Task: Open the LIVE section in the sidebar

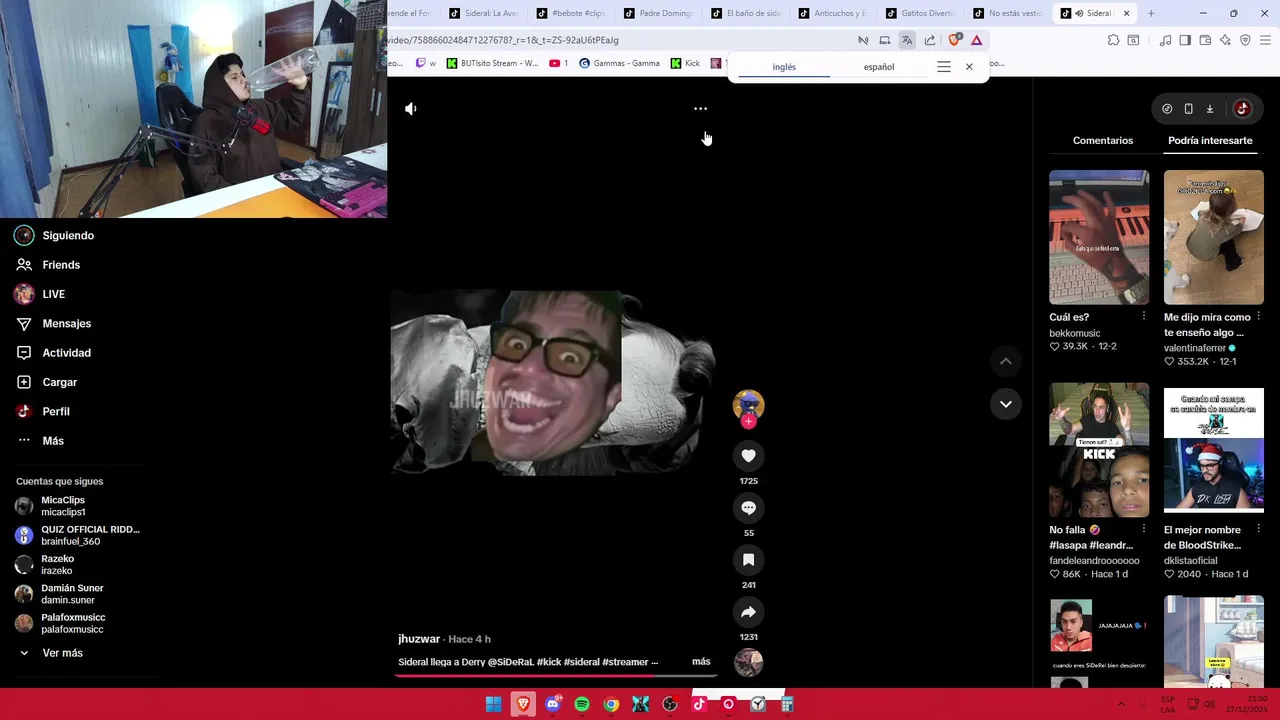Action: (53, 294)
